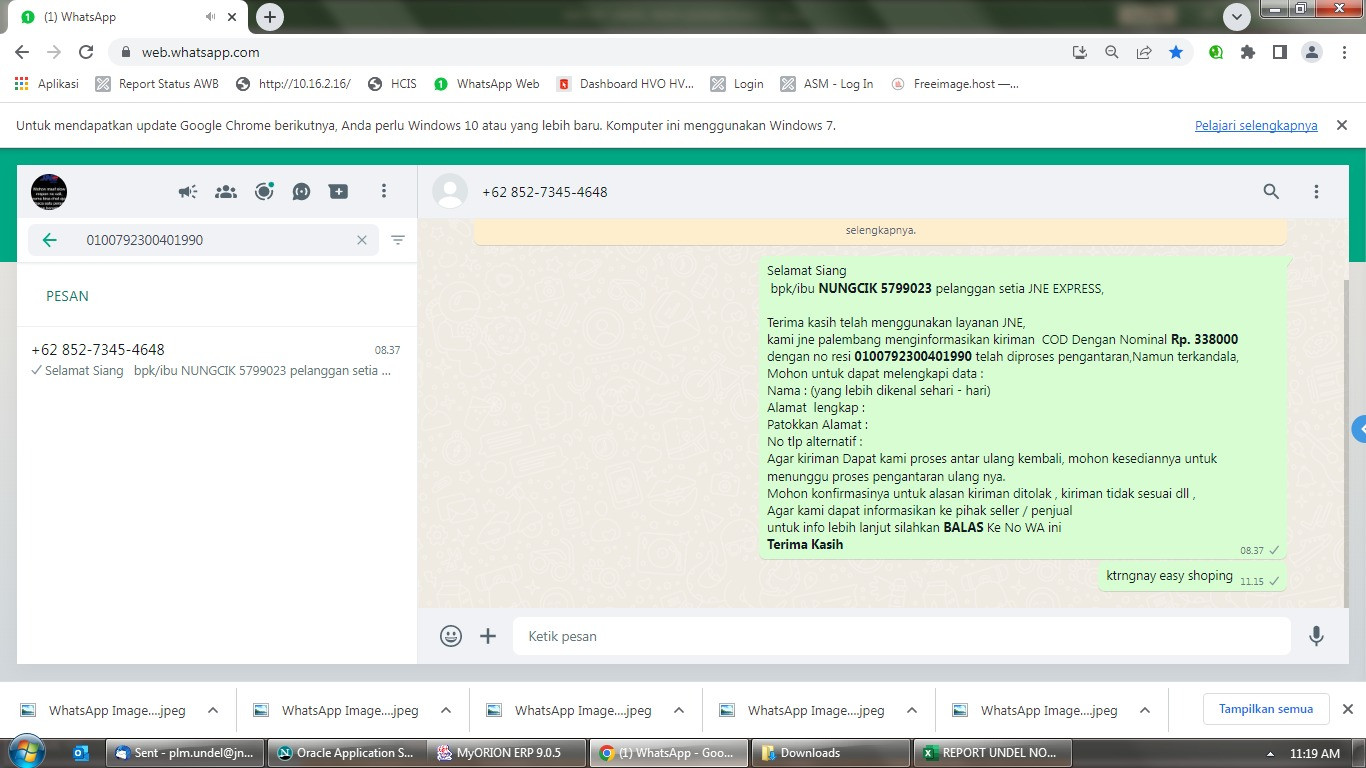Go back from search results arrow

50,240
